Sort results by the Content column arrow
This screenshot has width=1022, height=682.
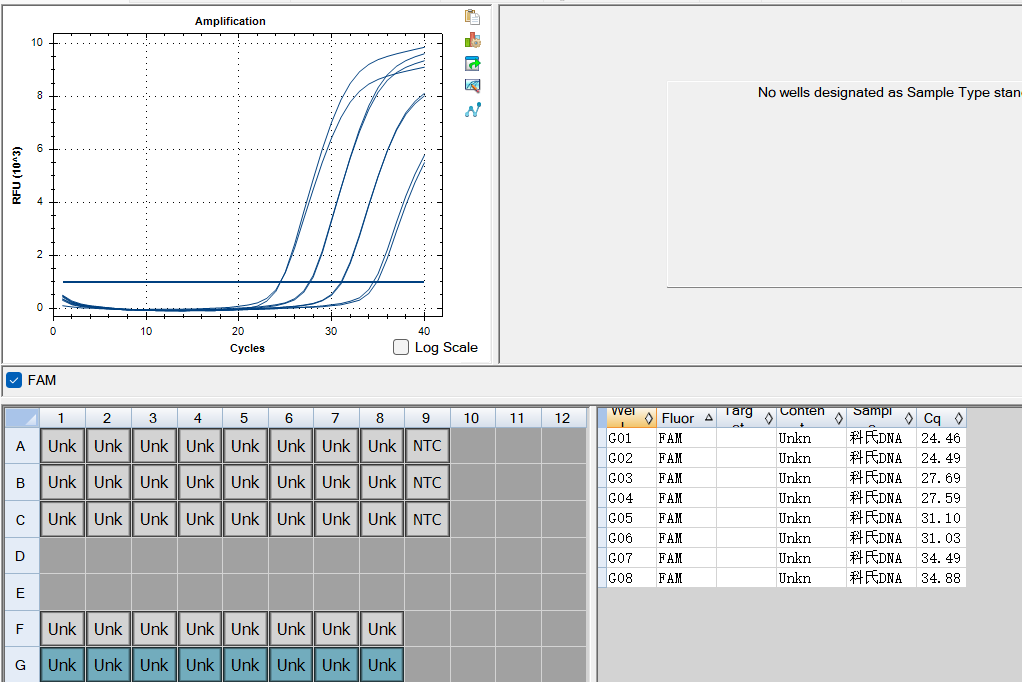[839, 419]
